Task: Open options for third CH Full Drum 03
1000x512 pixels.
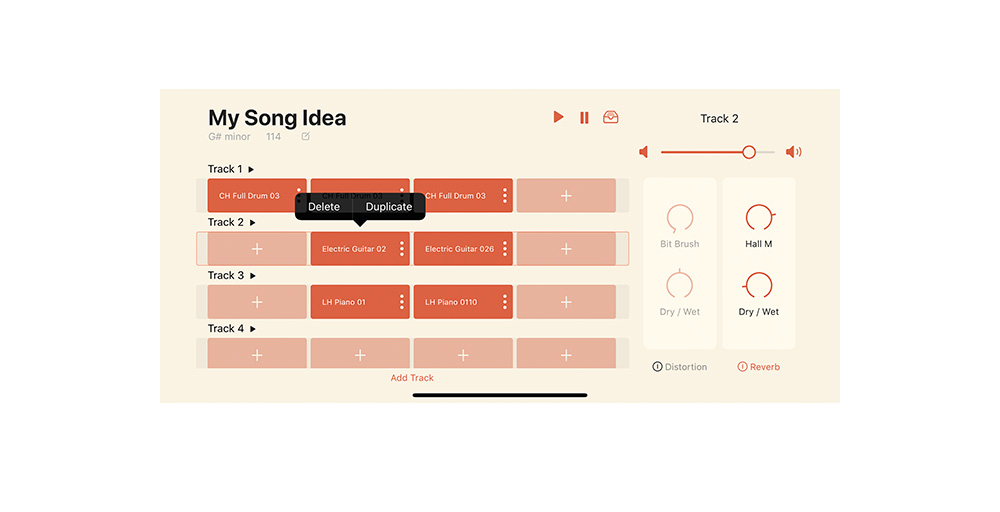Action: pyautogui.click(x=505, y=196)
